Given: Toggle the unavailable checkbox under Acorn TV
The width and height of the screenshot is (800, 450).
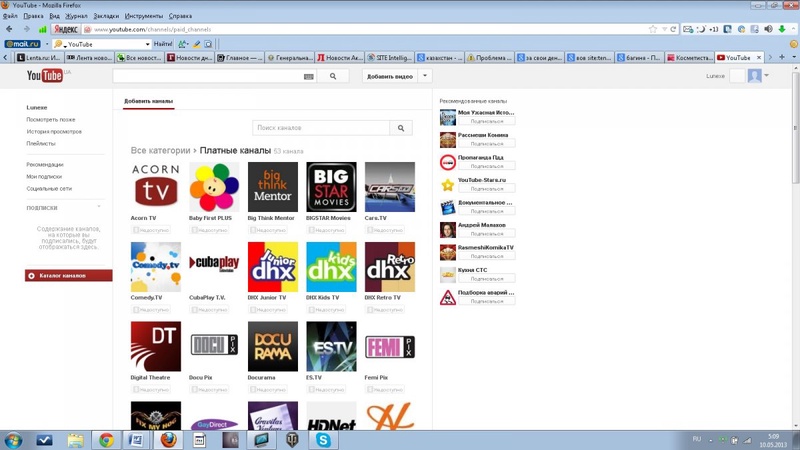Looking at the screenshot, I should click(x=136, y=231).
